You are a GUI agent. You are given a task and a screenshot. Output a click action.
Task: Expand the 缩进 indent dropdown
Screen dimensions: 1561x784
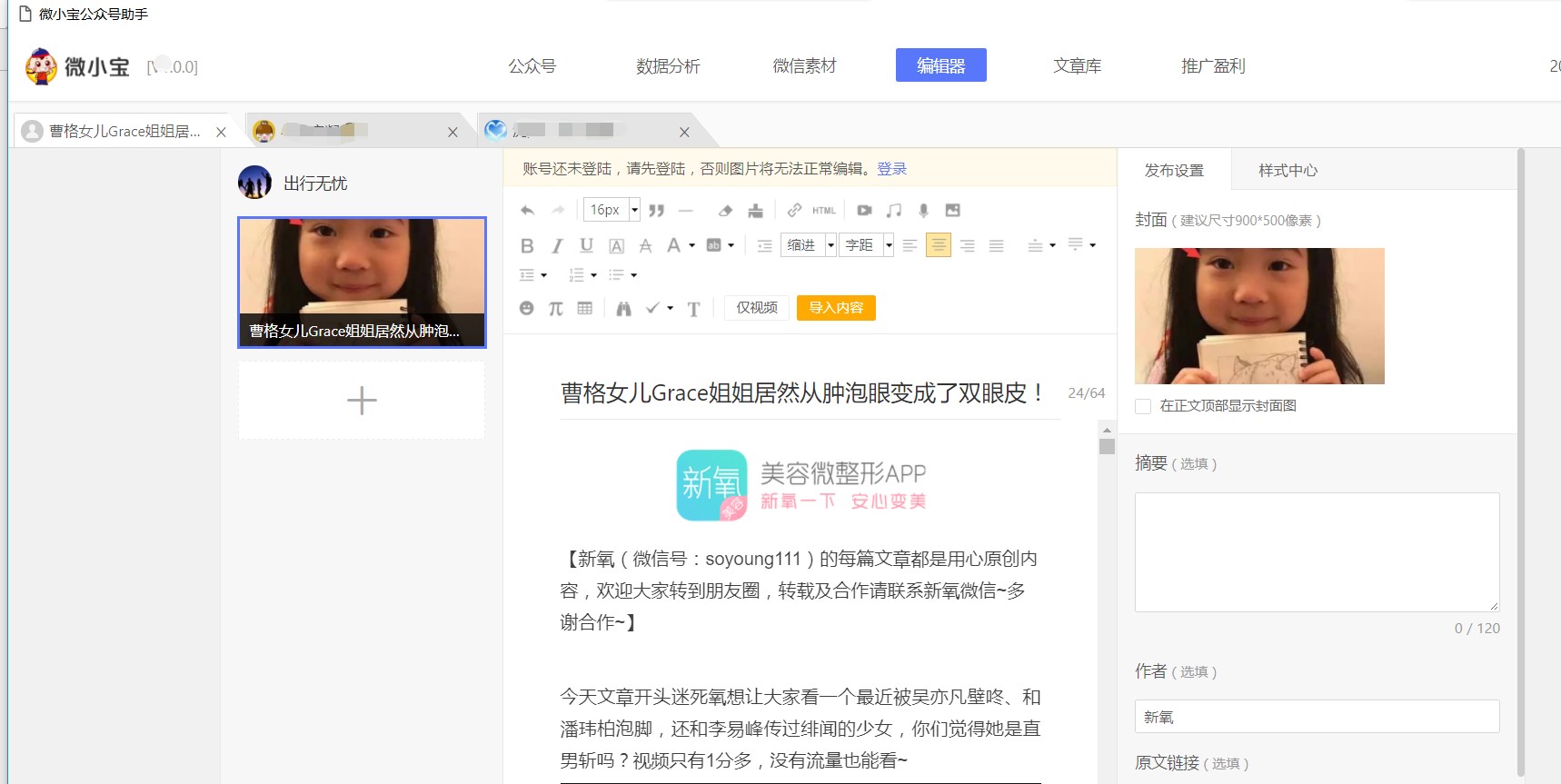pos(830,245)
